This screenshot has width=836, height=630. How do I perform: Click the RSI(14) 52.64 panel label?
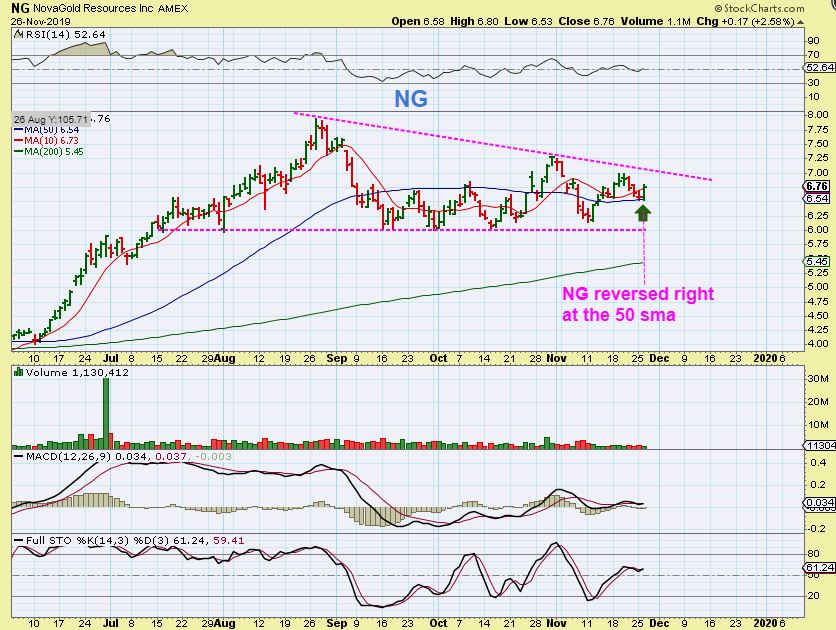(65, 35)
